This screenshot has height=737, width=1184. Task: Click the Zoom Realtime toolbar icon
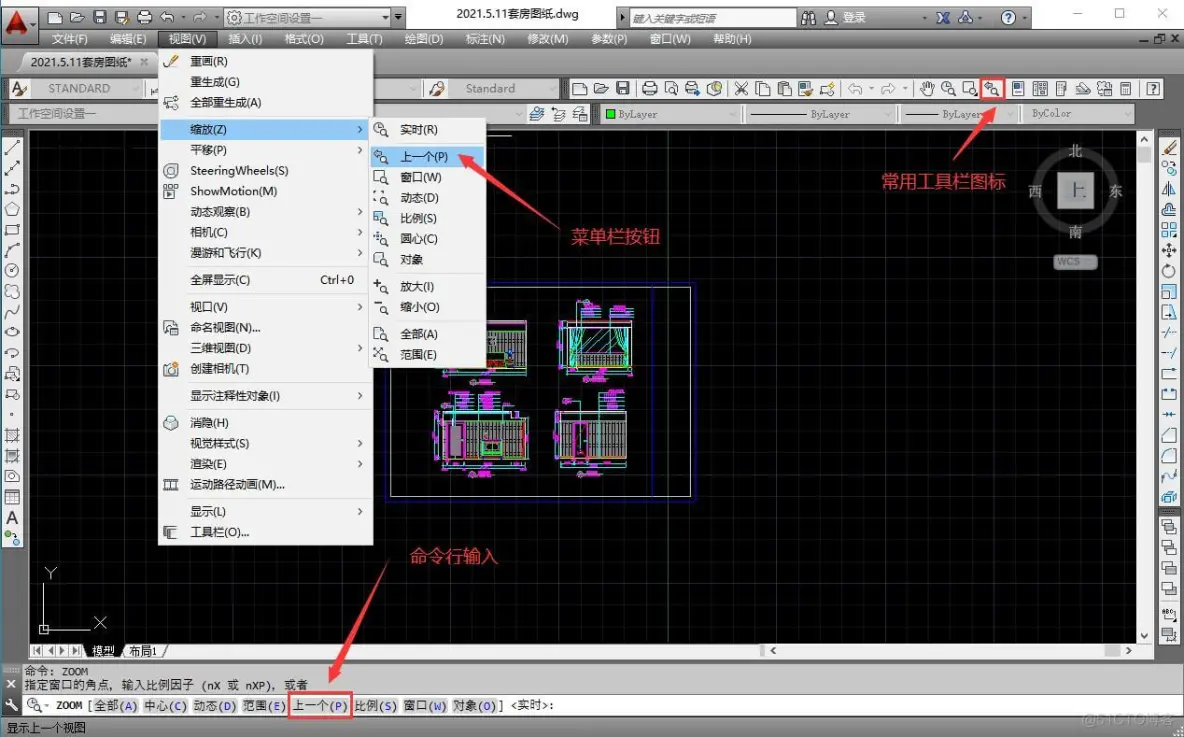[x=948, y=89]
